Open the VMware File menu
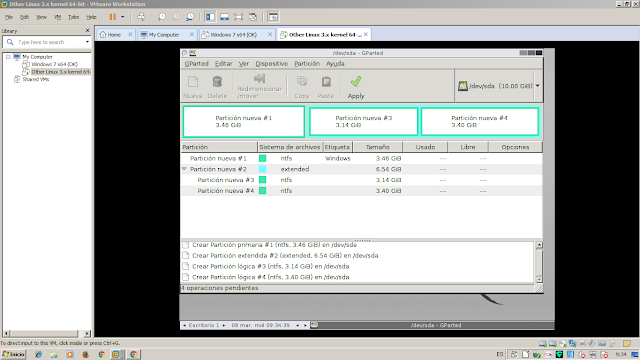Viewport: 640px width, 360px height. point(9,17)
